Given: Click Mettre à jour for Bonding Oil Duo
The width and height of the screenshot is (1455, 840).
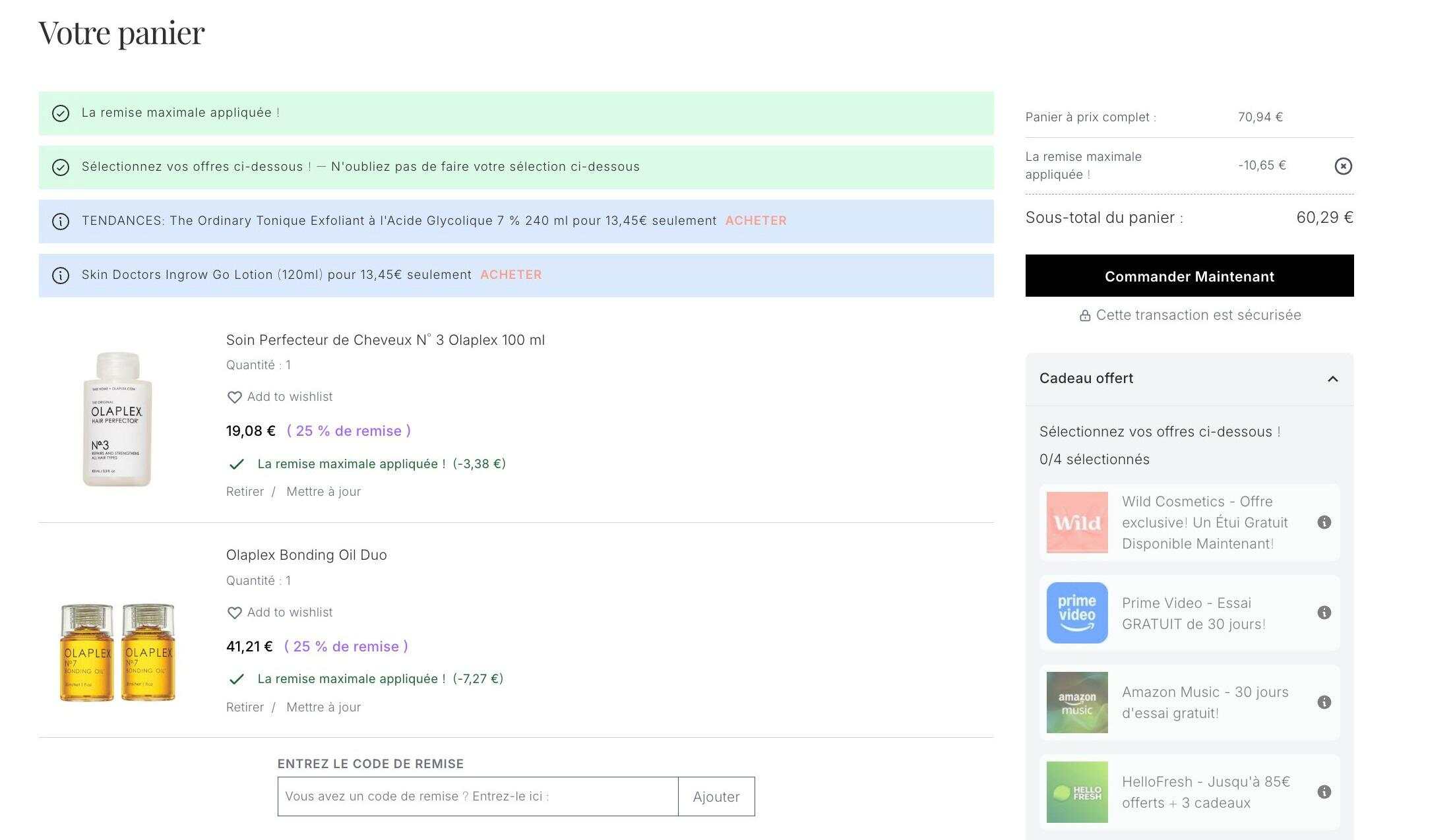Looking at the screenshot, I should pos(323,707).
